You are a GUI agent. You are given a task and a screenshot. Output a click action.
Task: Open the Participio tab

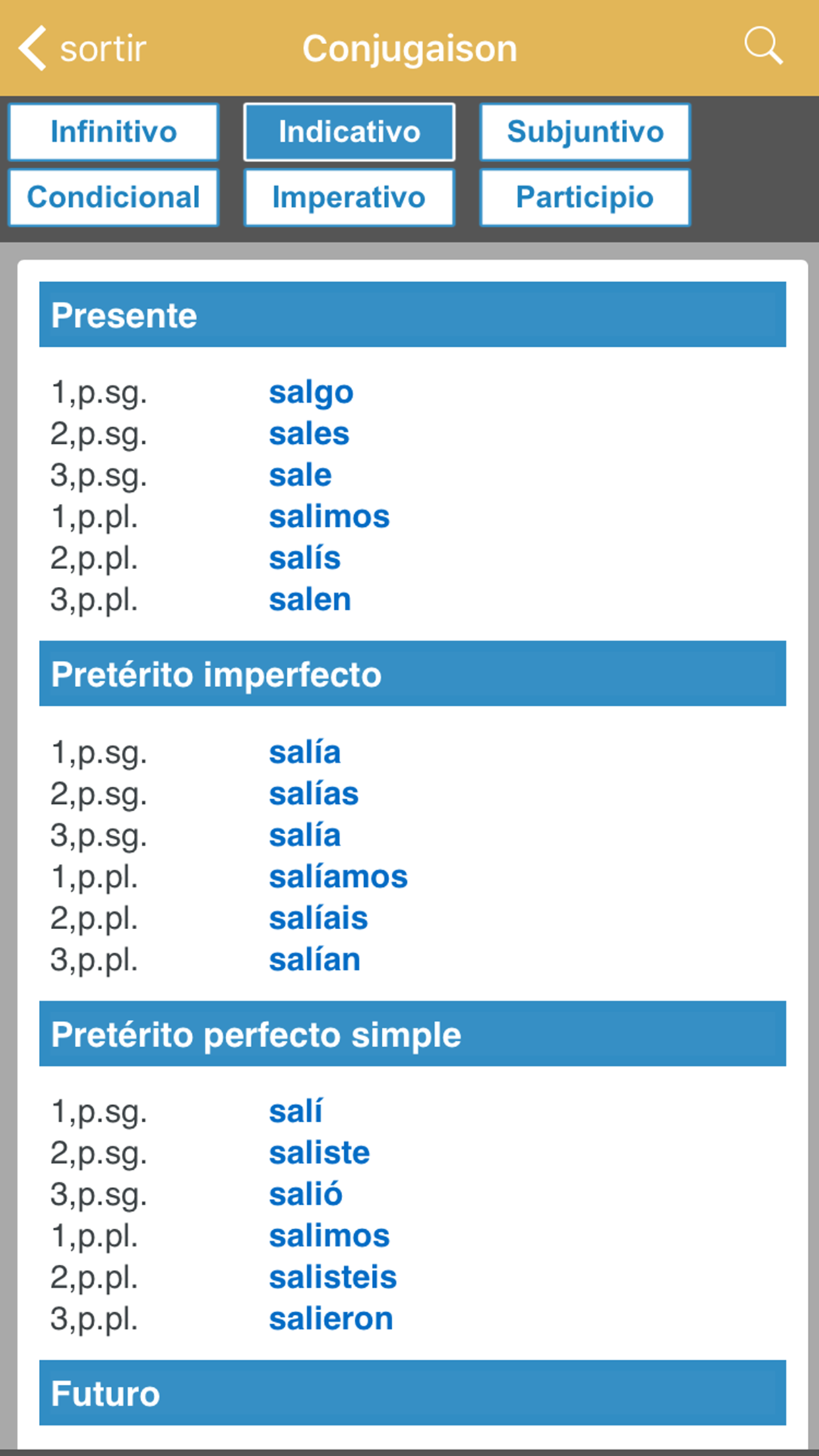(585, 197)
